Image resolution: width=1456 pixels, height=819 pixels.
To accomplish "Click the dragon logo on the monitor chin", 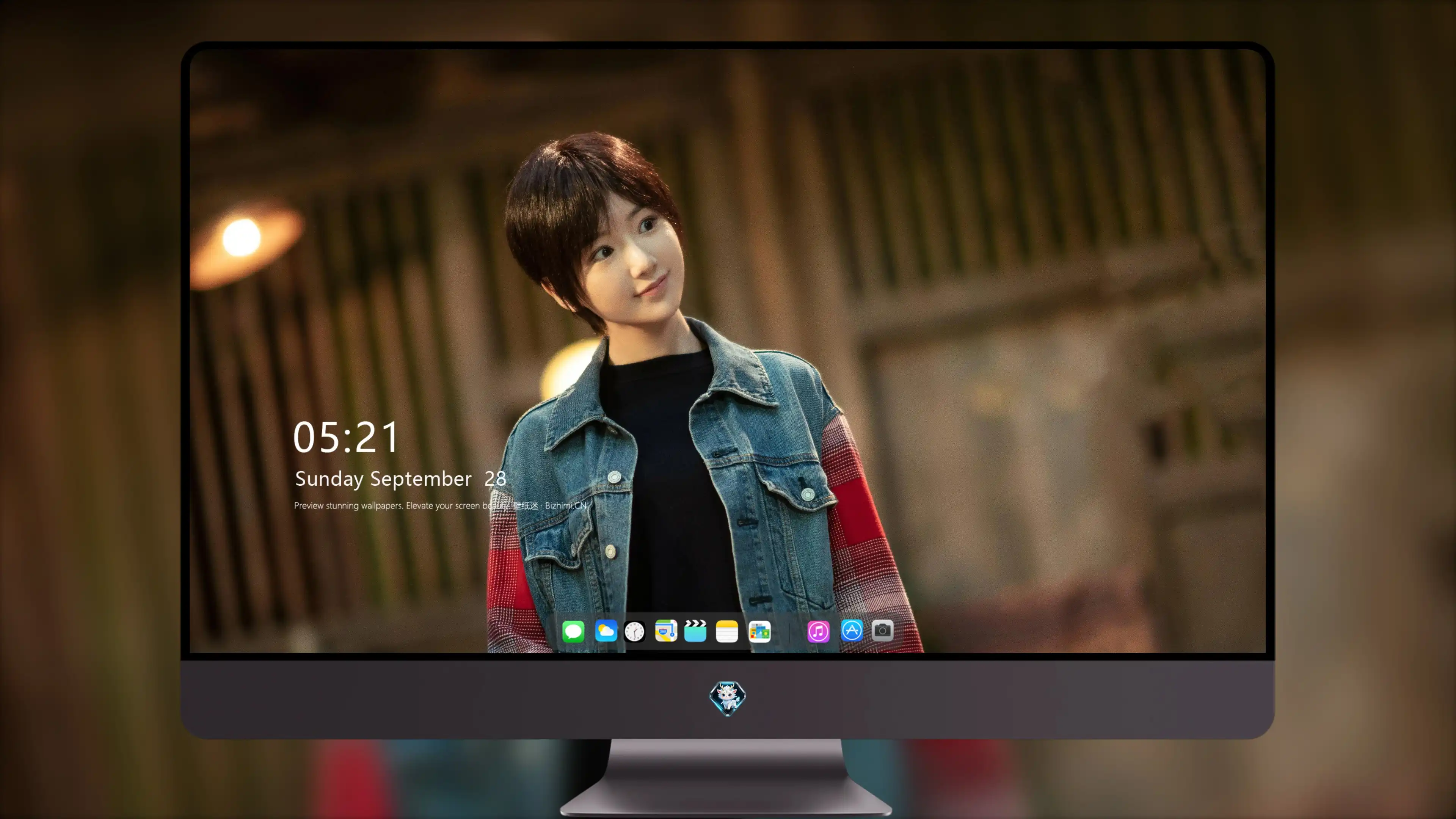I will tap(728, 698).
